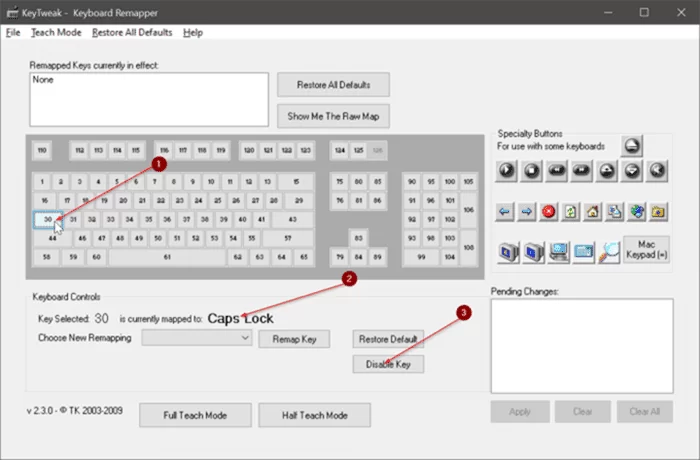Select key 58 in the bottom row
Viewport: 700px width, 460px height.
(x=46, y=257)
